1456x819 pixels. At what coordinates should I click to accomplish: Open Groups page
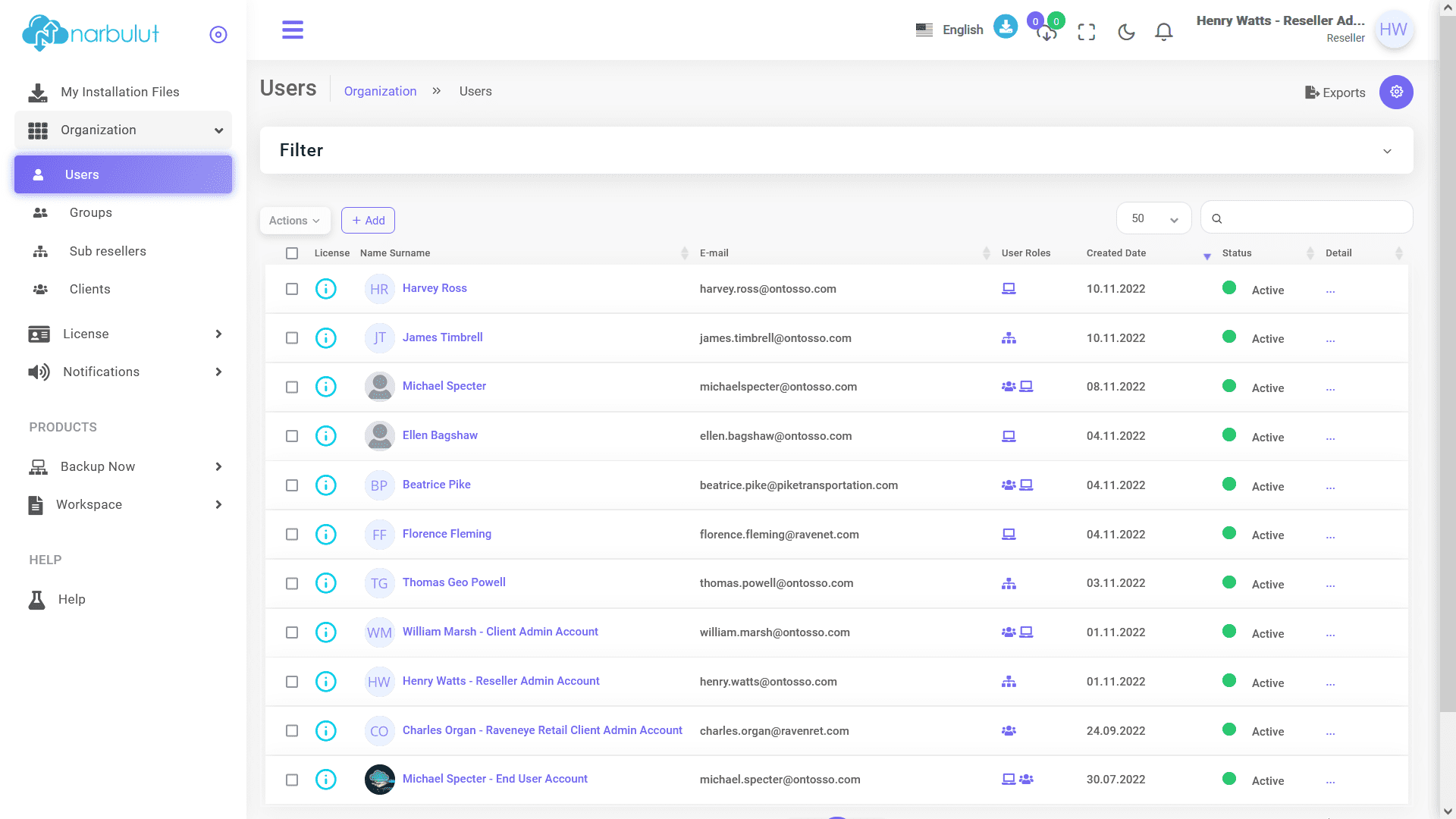91,213
